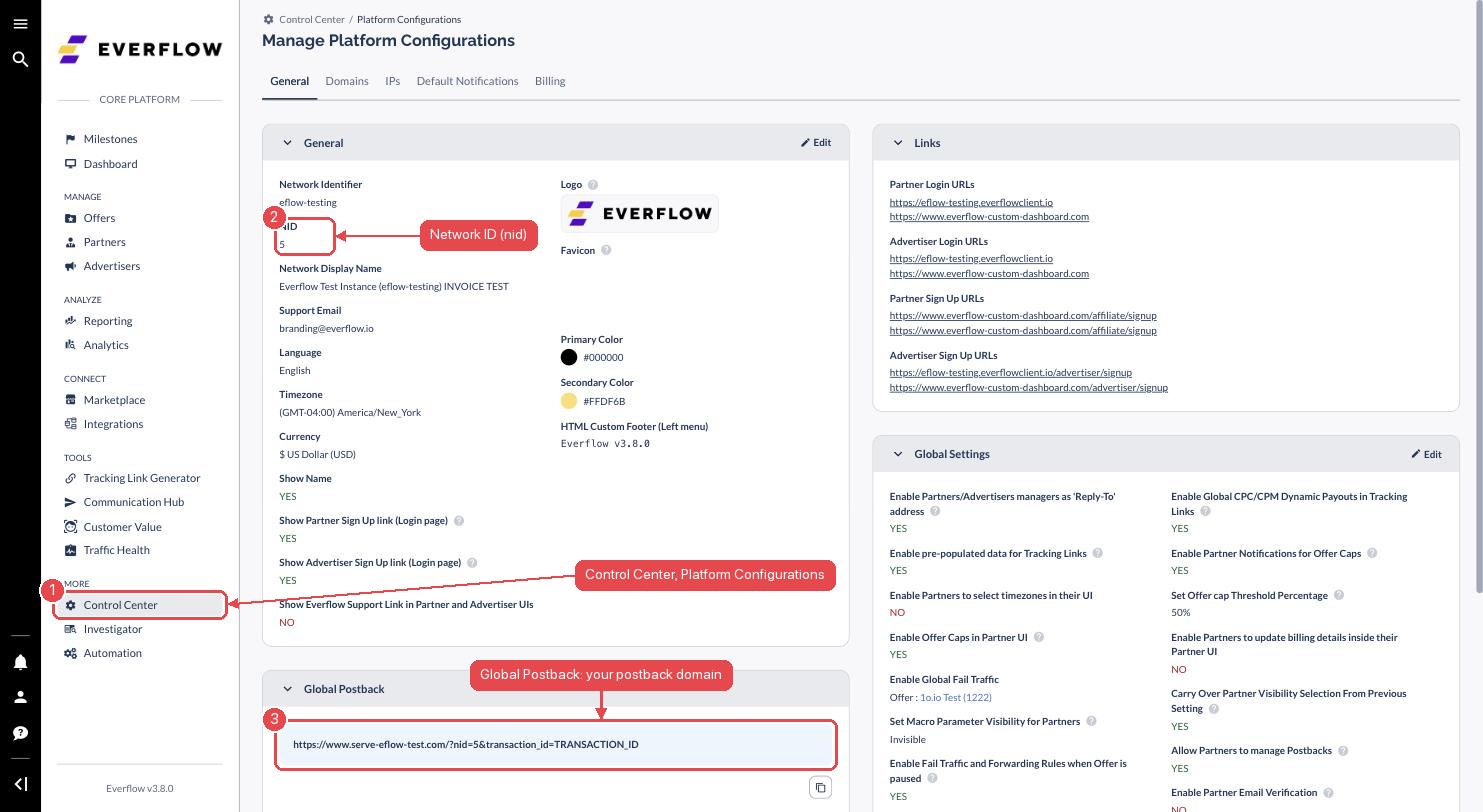Click help icon for Show Partner Sign Up link
The width and height of the screenshot is (1483, 812).
[459, 521]
